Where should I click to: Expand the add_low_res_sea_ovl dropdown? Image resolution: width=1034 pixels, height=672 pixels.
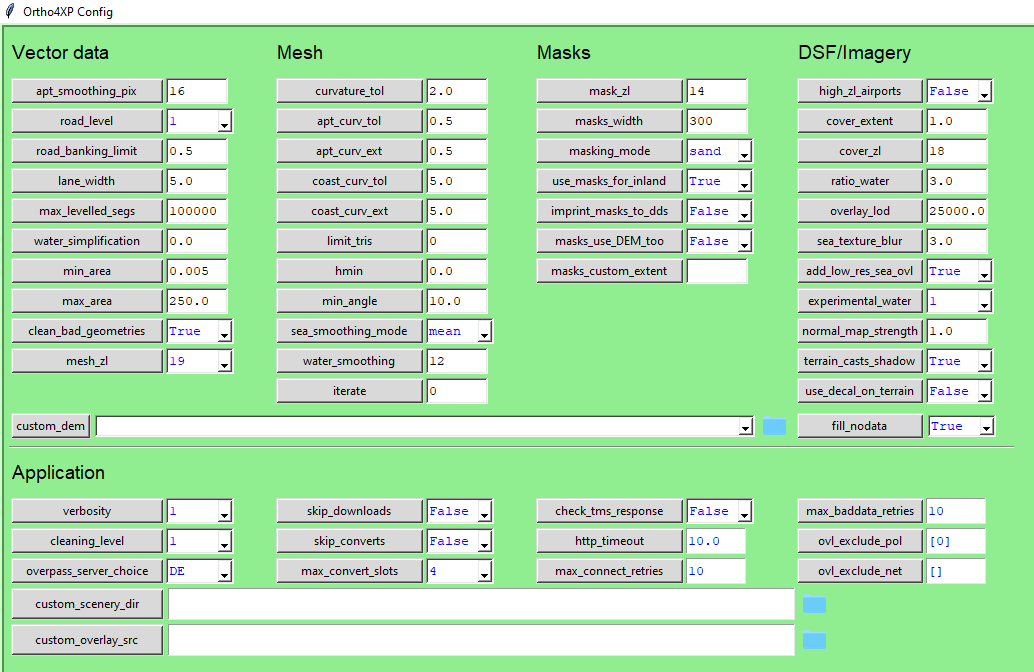[x=984, y=272]
